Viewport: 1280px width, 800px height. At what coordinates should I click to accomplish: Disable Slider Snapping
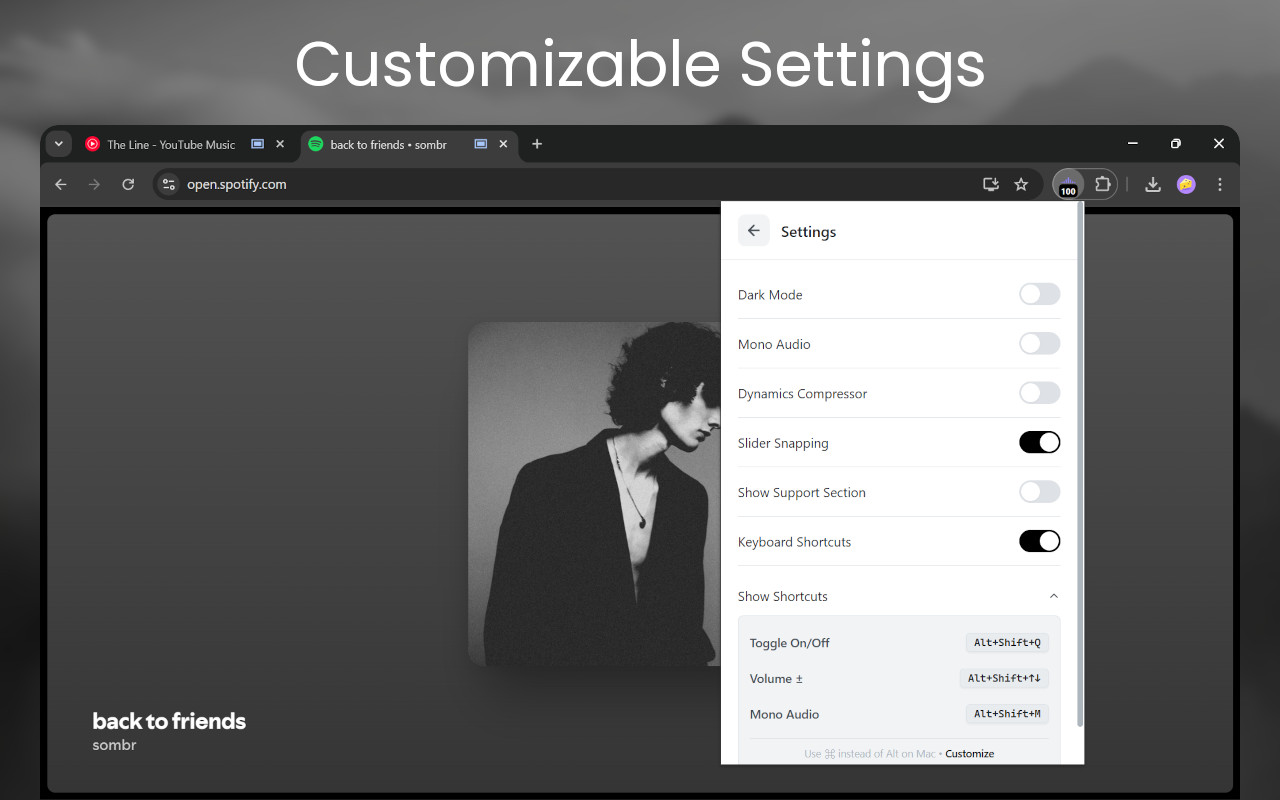coord(1039,442)
